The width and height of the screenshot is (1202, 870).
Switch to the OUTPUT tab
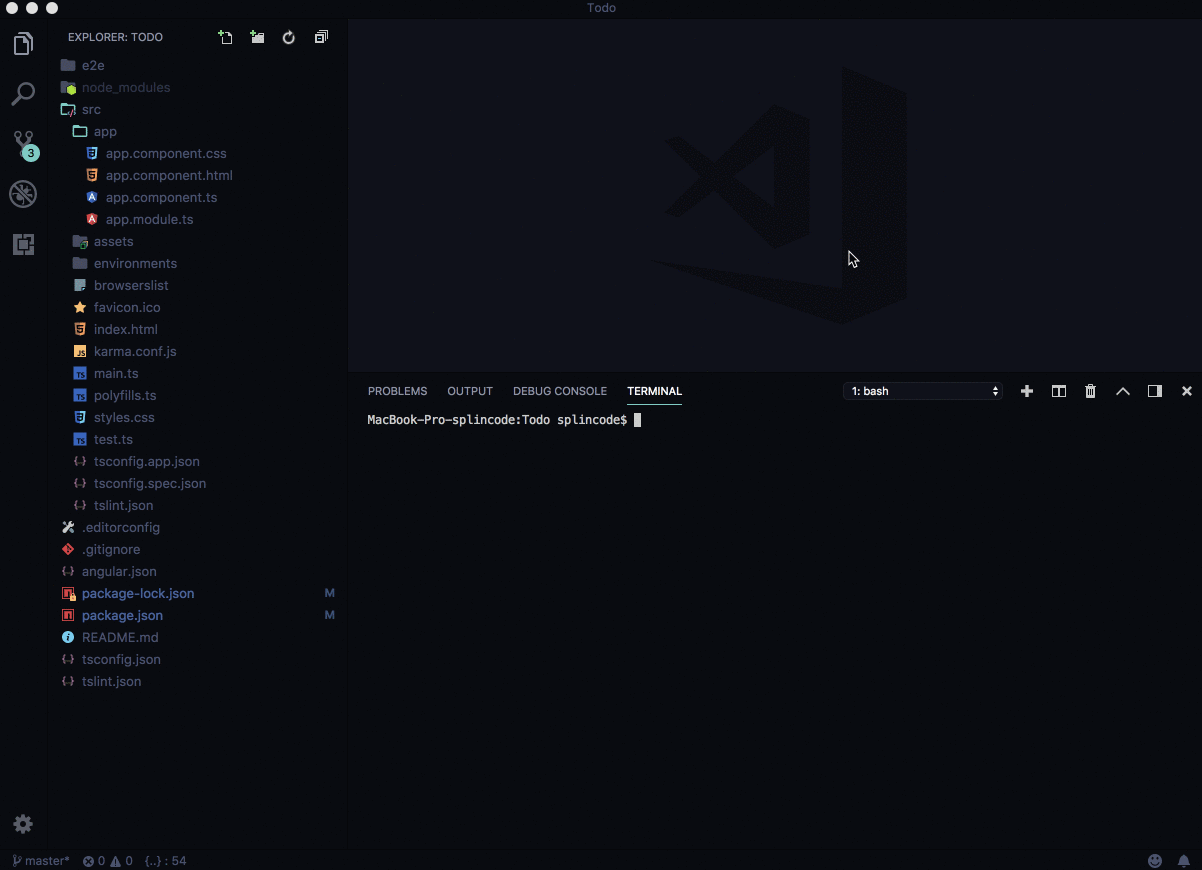[x=470, y=391]
